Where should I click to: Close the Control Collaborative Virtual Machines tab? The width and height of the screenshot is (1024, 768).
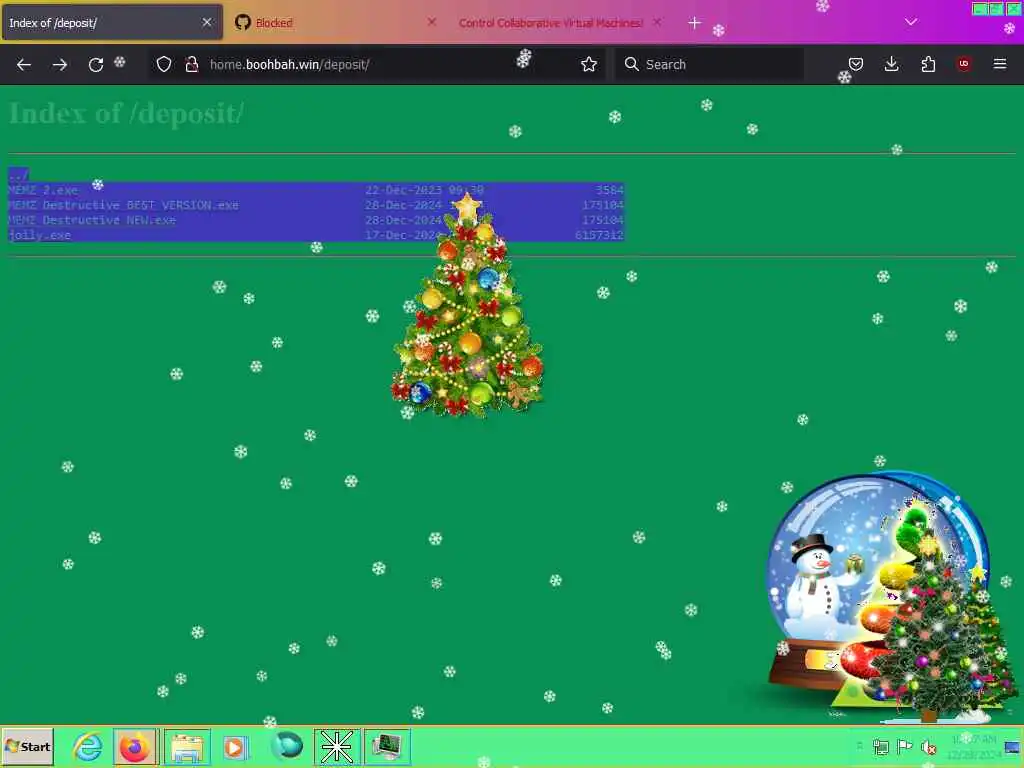pyautogui.click(x=657, y=22)
